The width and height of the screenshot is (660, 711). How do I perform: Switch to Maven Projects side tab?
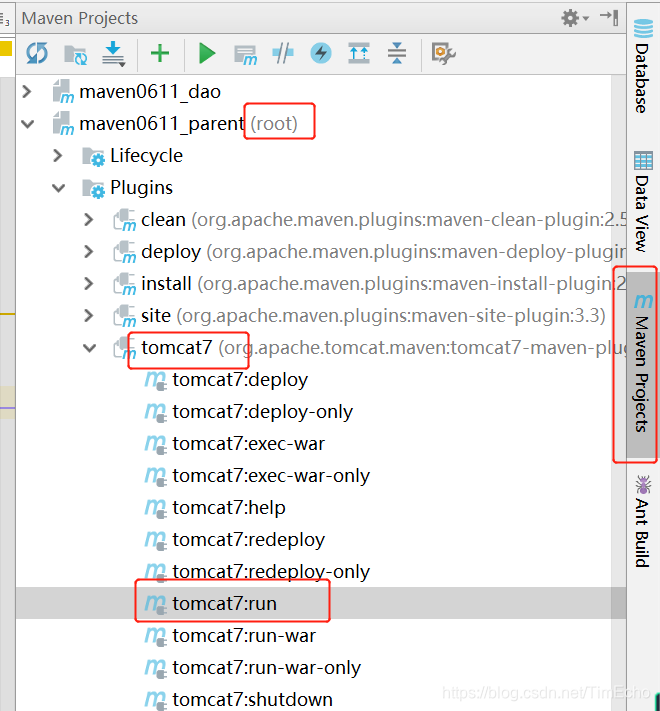(642, 364)
